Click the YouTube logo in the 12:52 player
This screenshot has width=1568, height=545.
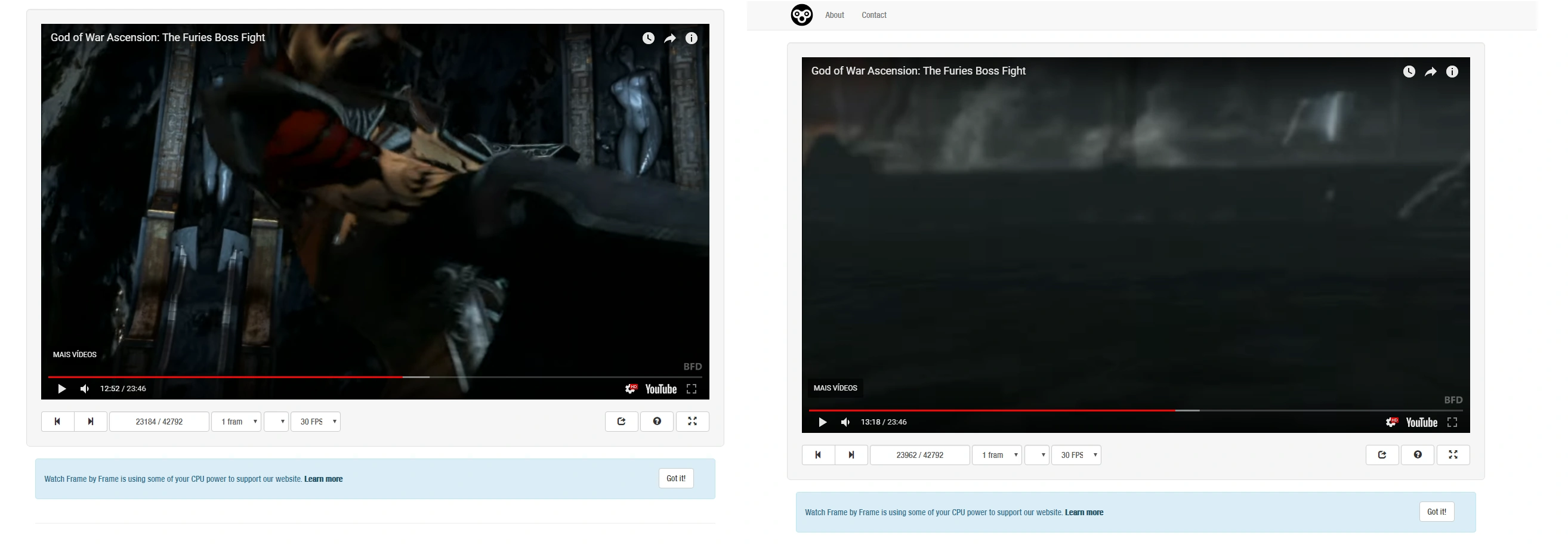(661, 389)
